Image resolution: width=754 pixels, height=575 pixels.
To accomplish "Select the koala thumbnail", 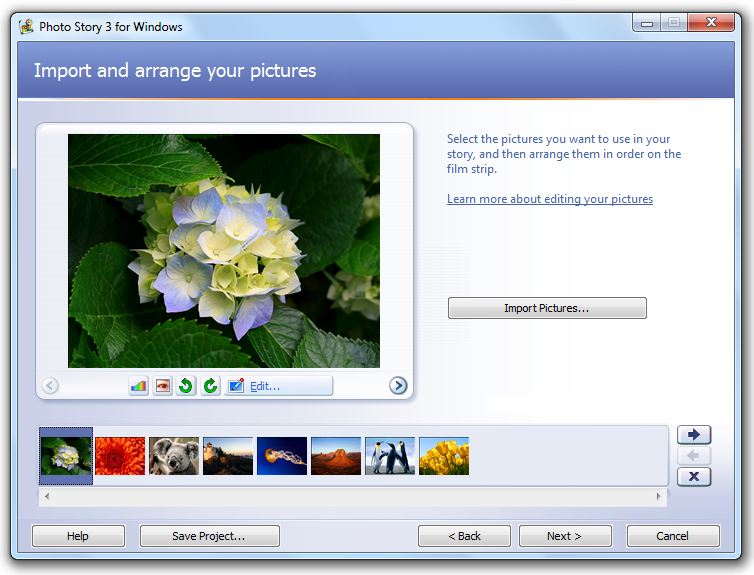I will pos(174,456).
